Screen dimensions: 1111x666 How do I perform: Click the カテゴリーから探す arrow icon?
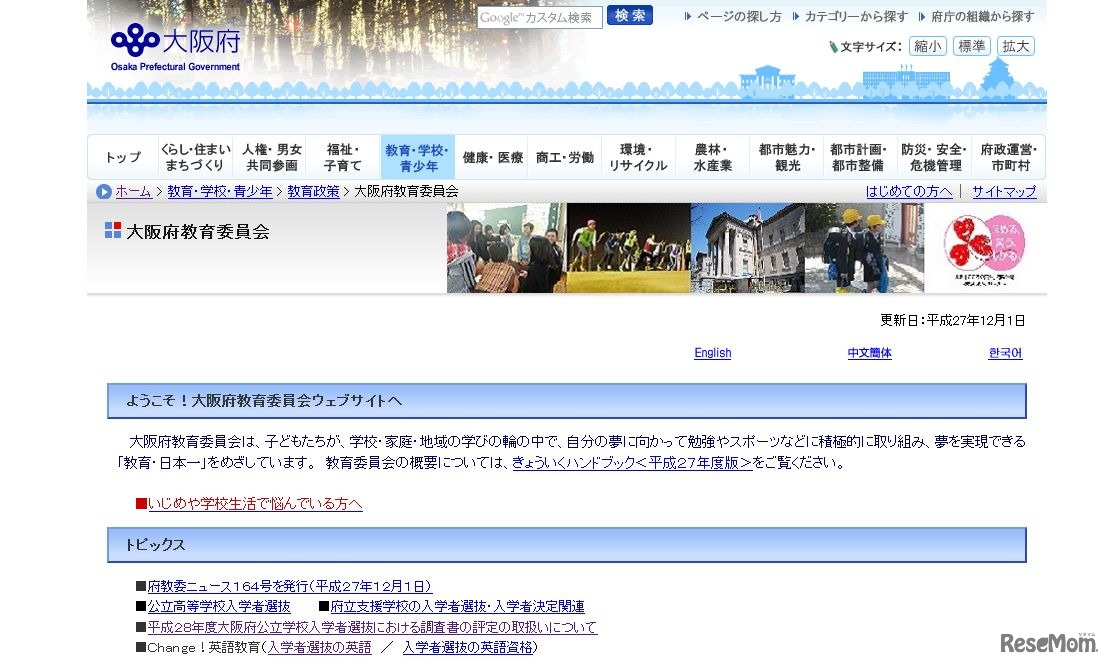[x=796, y=15]
